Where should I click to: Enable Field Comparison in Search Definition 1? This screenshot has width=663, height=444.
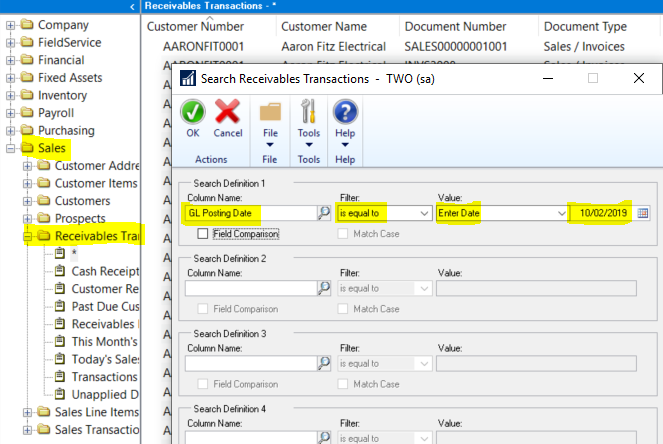(x=203, y=234)
